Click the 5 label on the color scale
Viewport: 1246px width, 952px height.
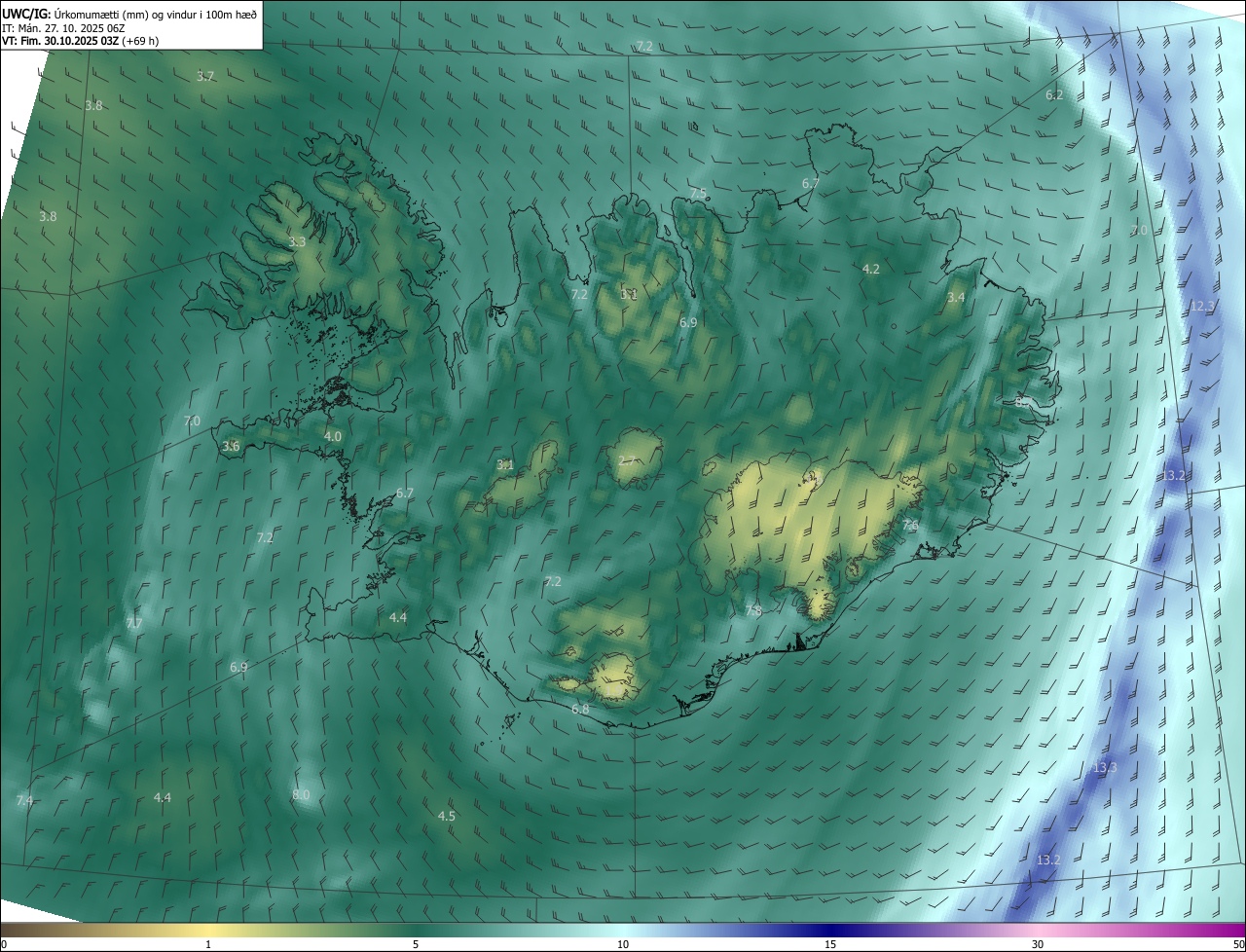point(416,944)
